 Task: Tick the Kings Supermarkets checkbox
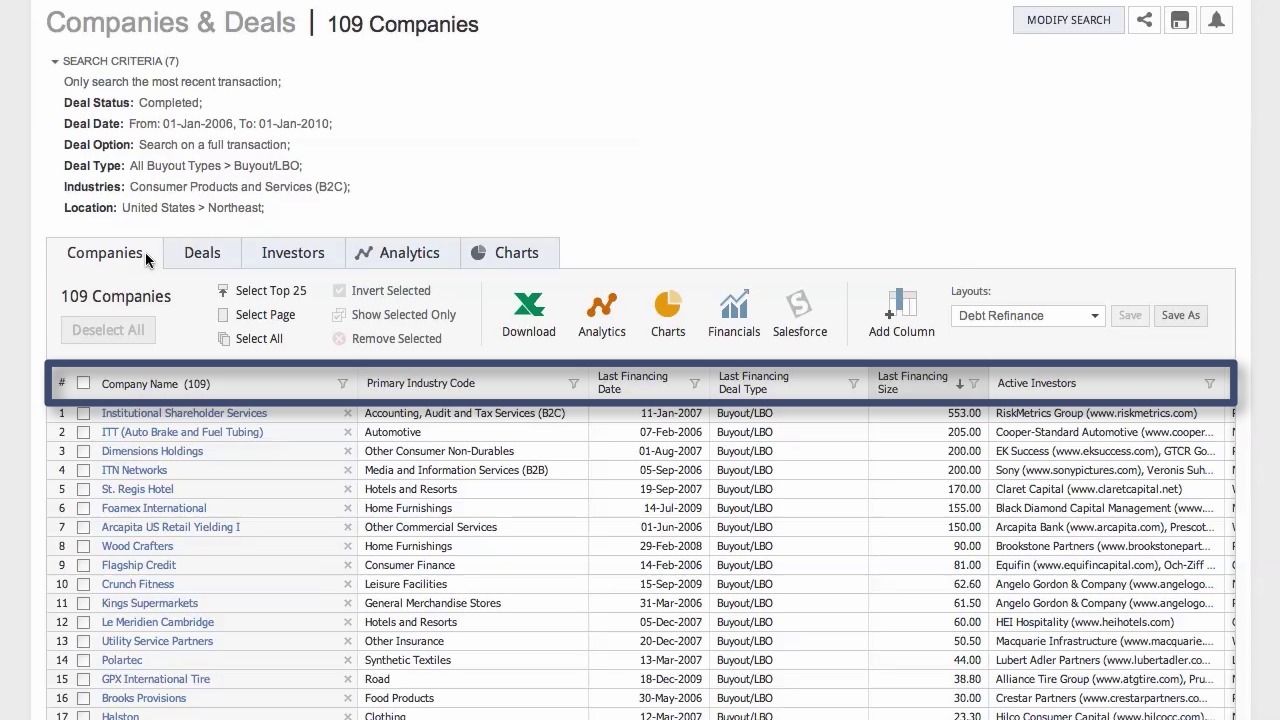[83, 603]
